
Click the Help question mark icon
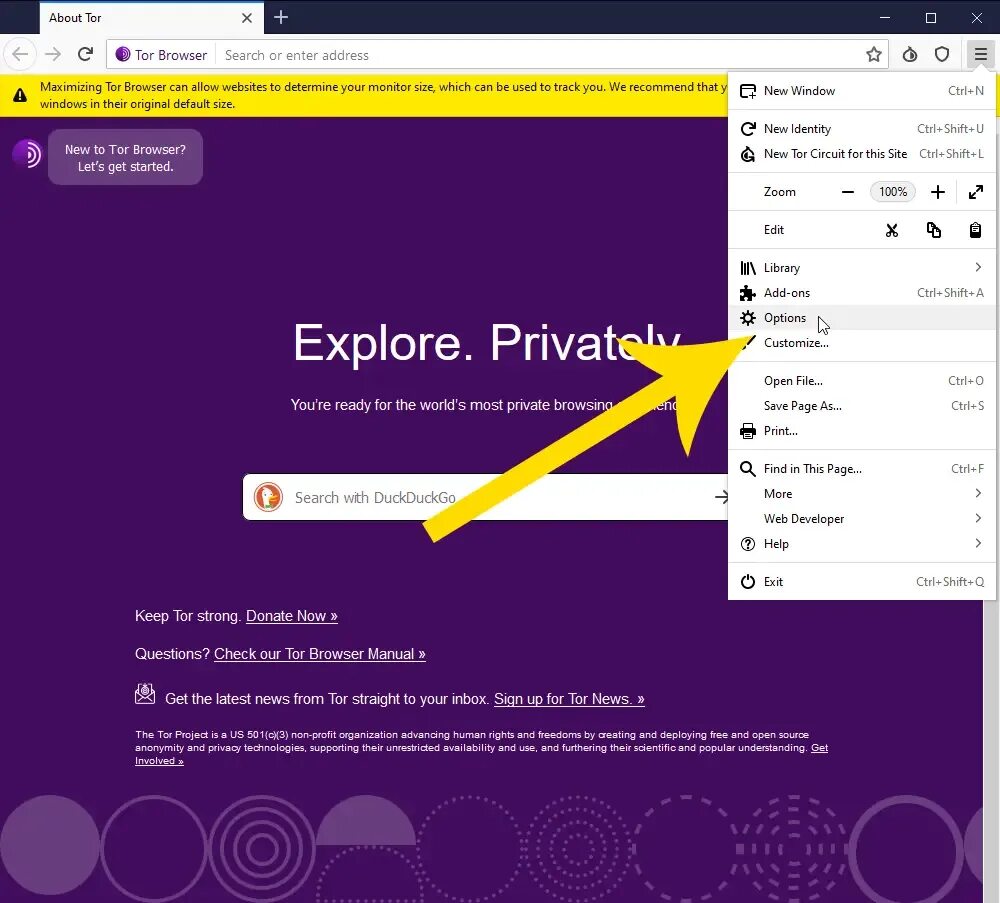[747, 544]
